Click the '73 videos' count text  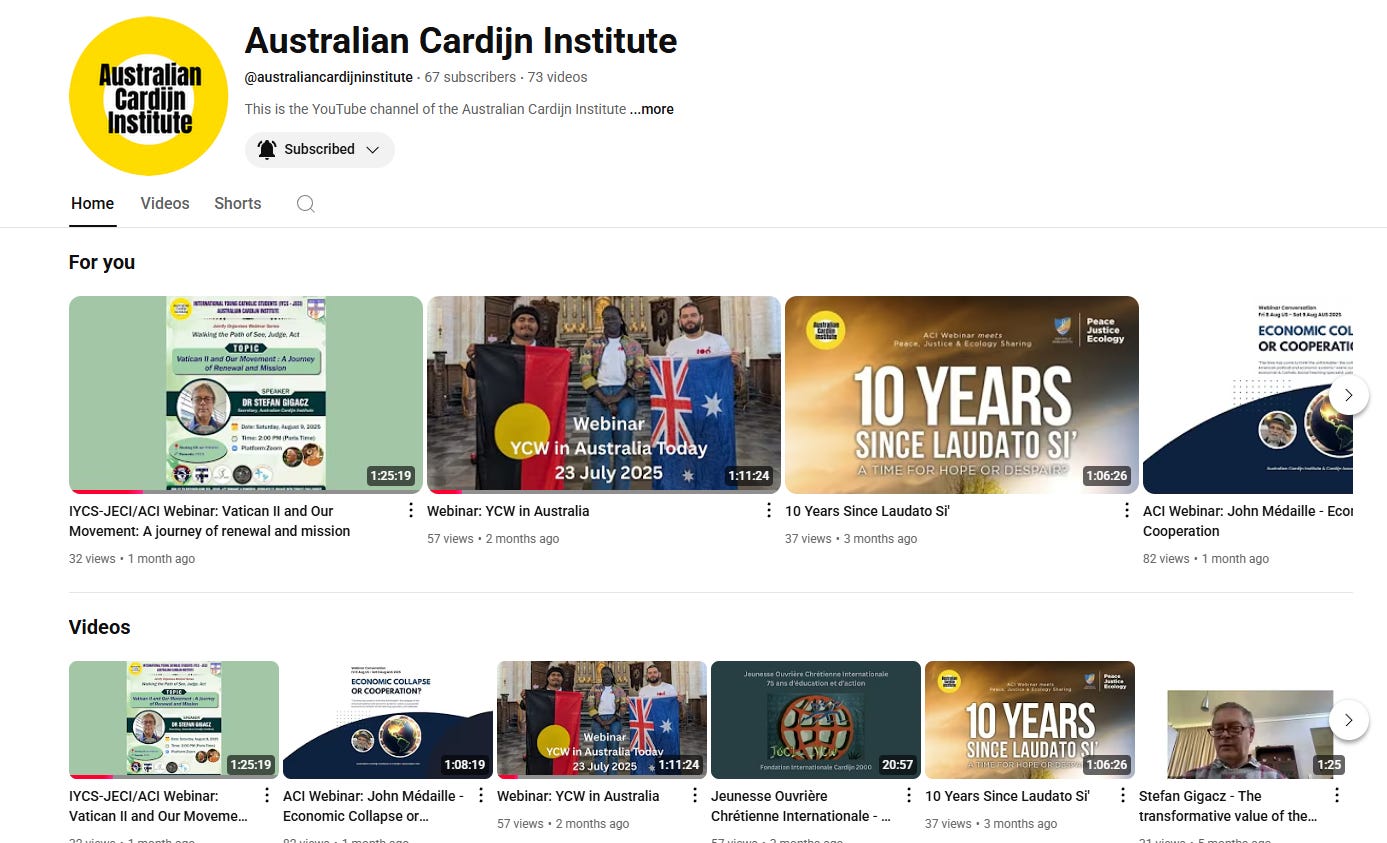point(557,77)
